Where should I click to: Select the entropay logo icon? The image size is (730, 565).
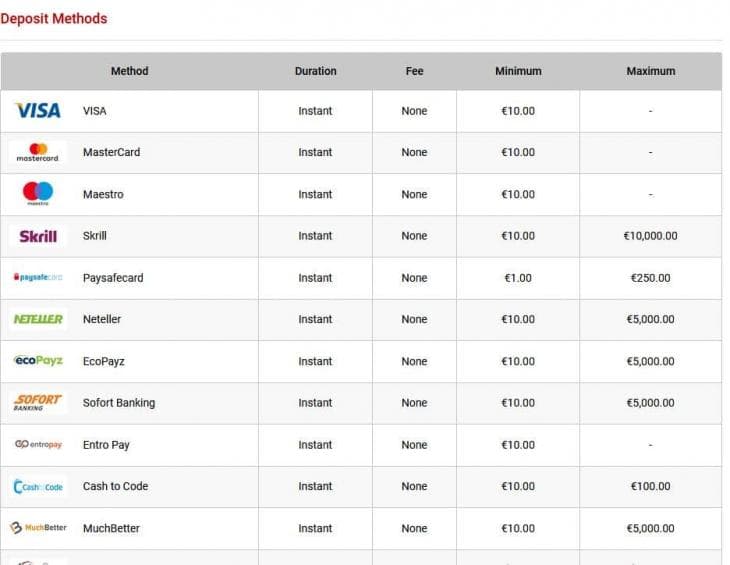click(x=38, y=444)
